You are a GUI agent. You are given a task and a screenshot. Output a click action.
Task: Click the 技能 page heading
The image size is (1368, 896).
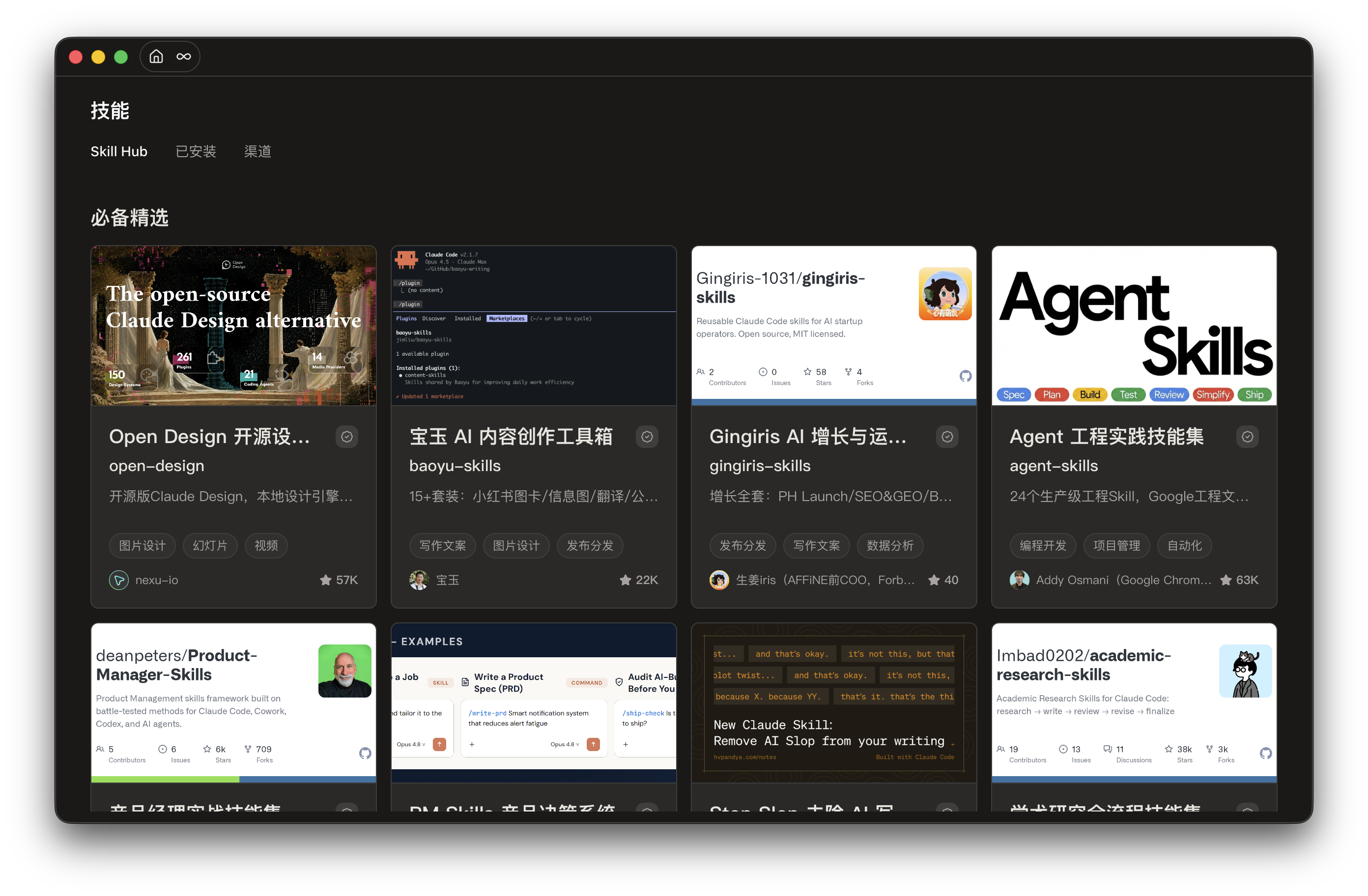[110, 111]
